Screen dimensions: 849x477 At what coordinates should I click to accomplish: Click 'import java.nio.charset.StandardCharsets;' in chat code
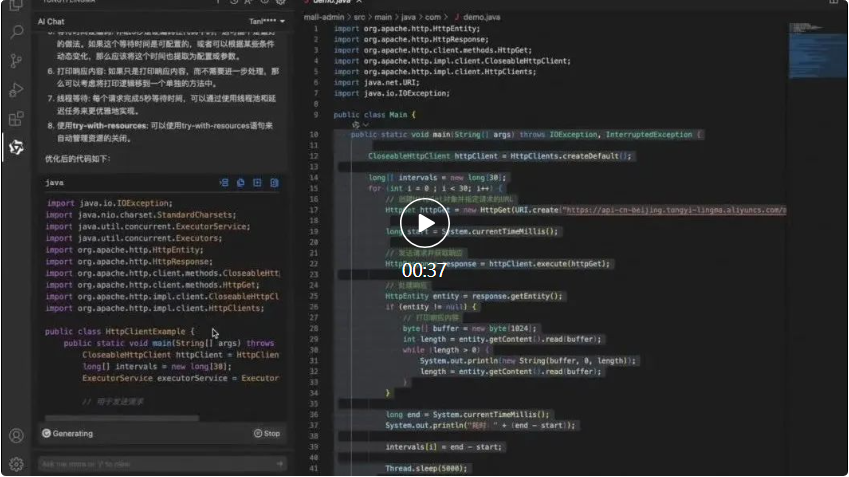[141, 215]
